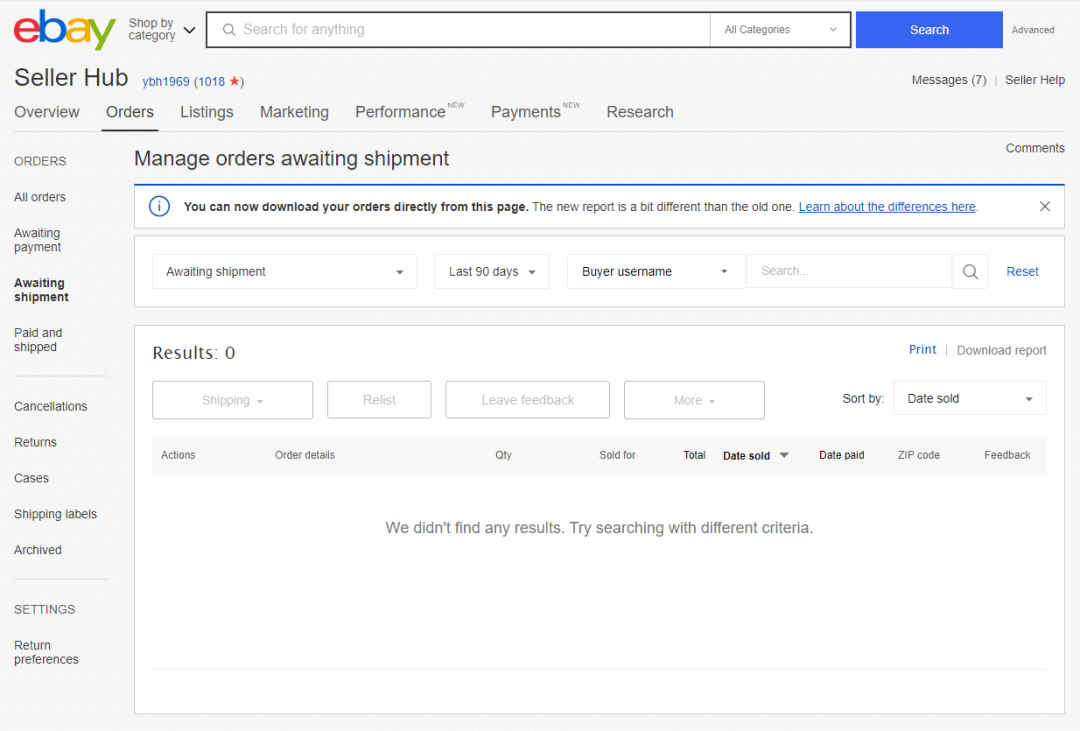Switch to the Listings tab

pos(206,112)
